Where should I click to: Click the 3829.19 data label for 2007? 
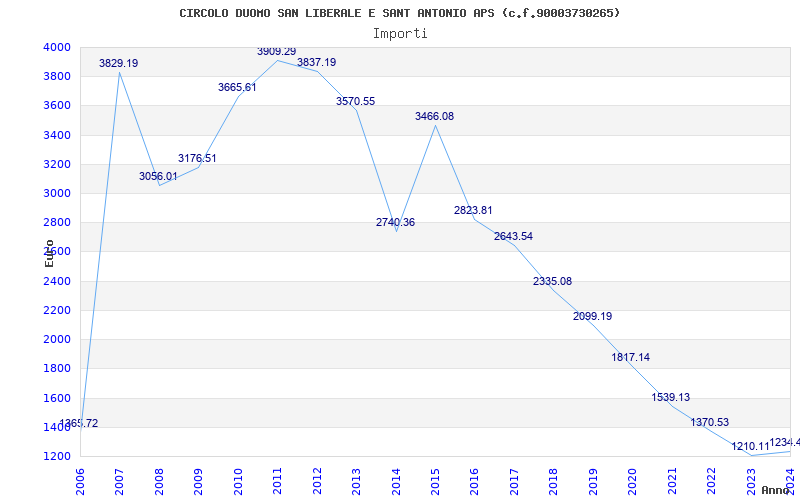tap(118, 63)
